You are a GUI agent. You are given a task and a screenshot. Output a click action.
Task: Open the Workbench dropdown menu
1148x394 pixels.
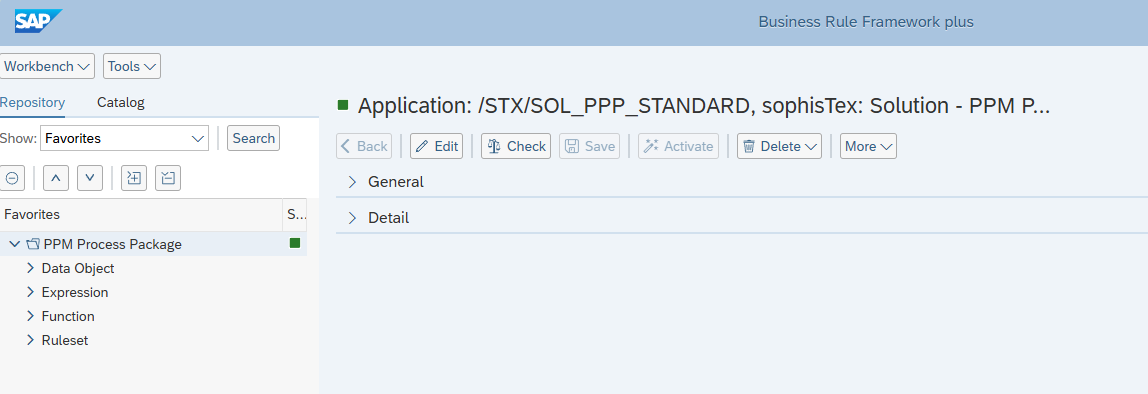point(48,66)
